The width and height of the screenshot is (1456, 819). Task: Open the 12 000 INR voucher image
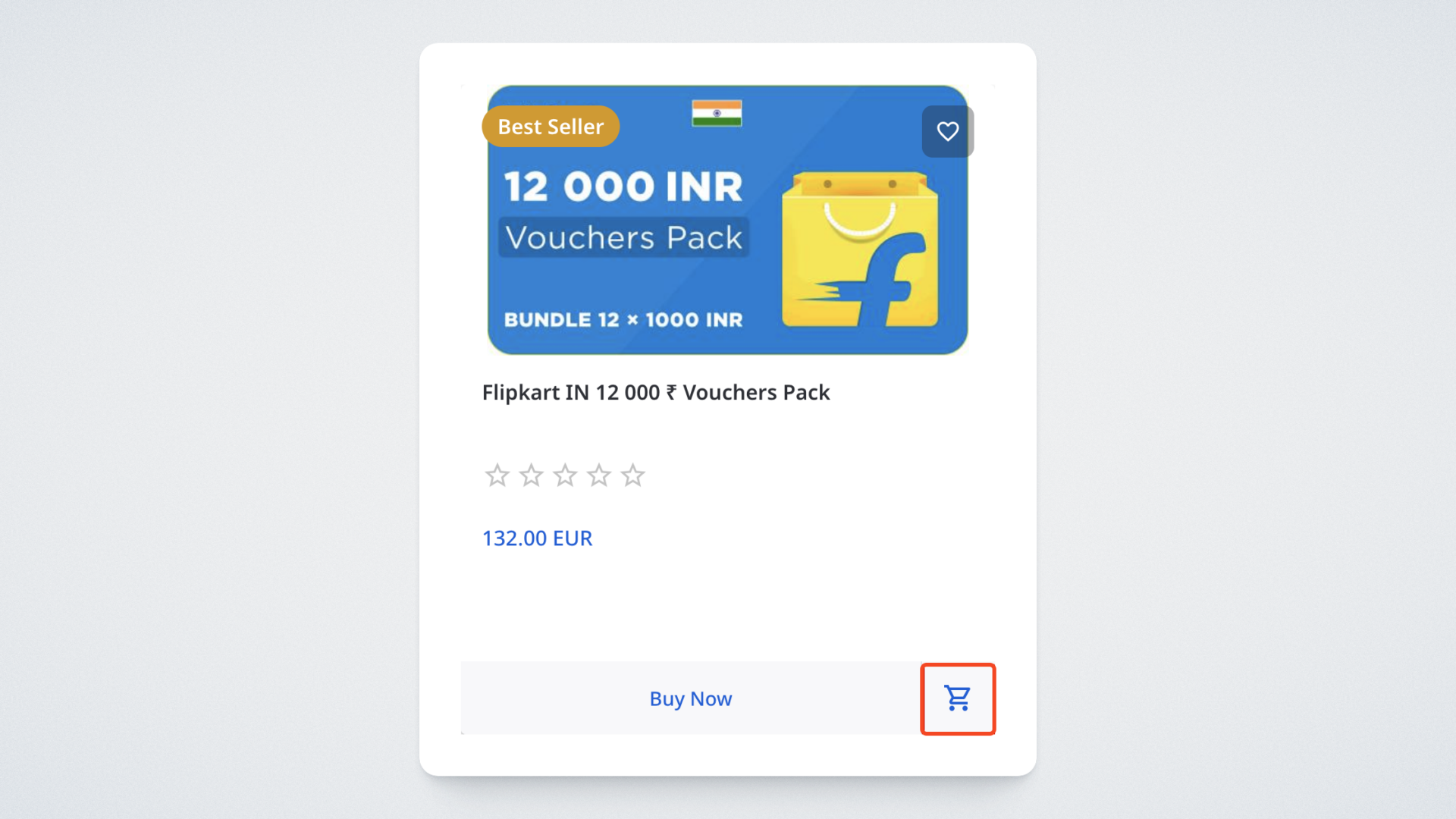click(x=727, y=220)
